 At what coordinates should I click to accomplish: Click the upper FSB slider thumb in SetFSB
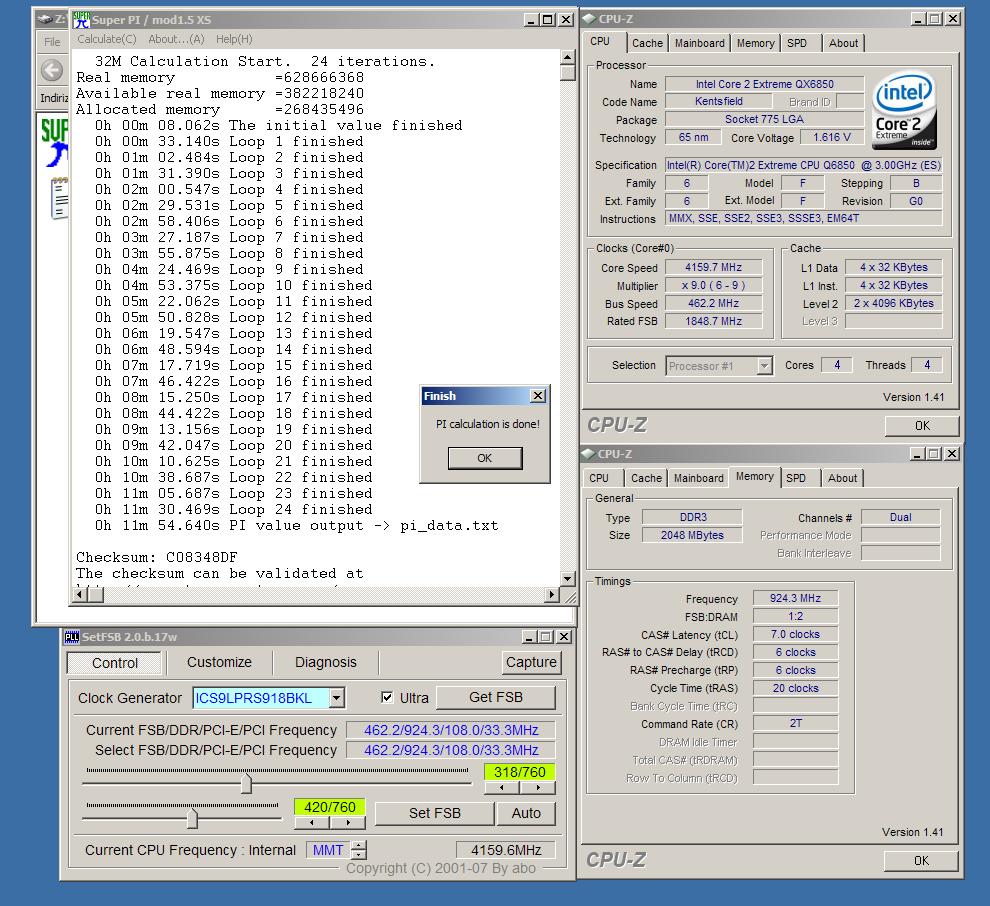[x=246, y=784]
